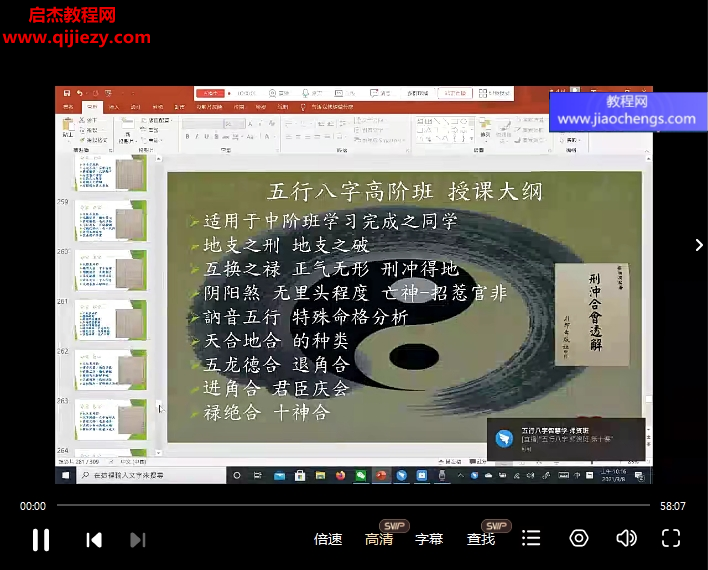Open the Windows Start menu
Image resolution: width=708 pixels, height=570 pixels.
point(66,475)
